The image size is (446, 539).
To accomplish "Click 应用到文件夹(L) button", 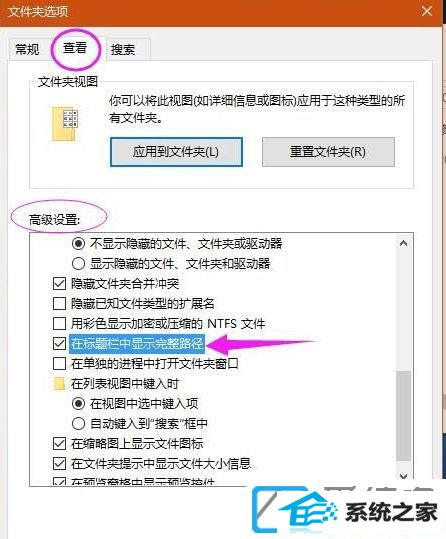I will click(176, 152).
